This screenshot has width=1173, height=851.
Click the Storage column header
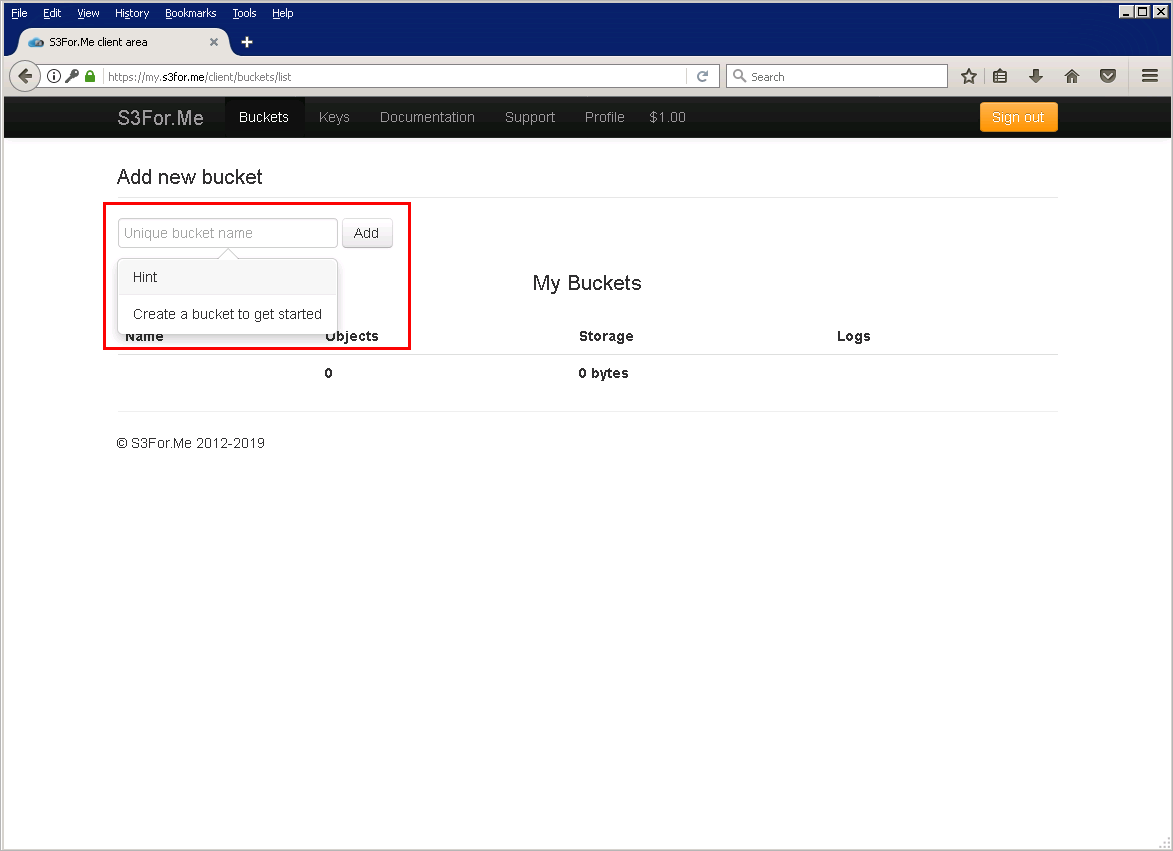(x=606, y=337)
